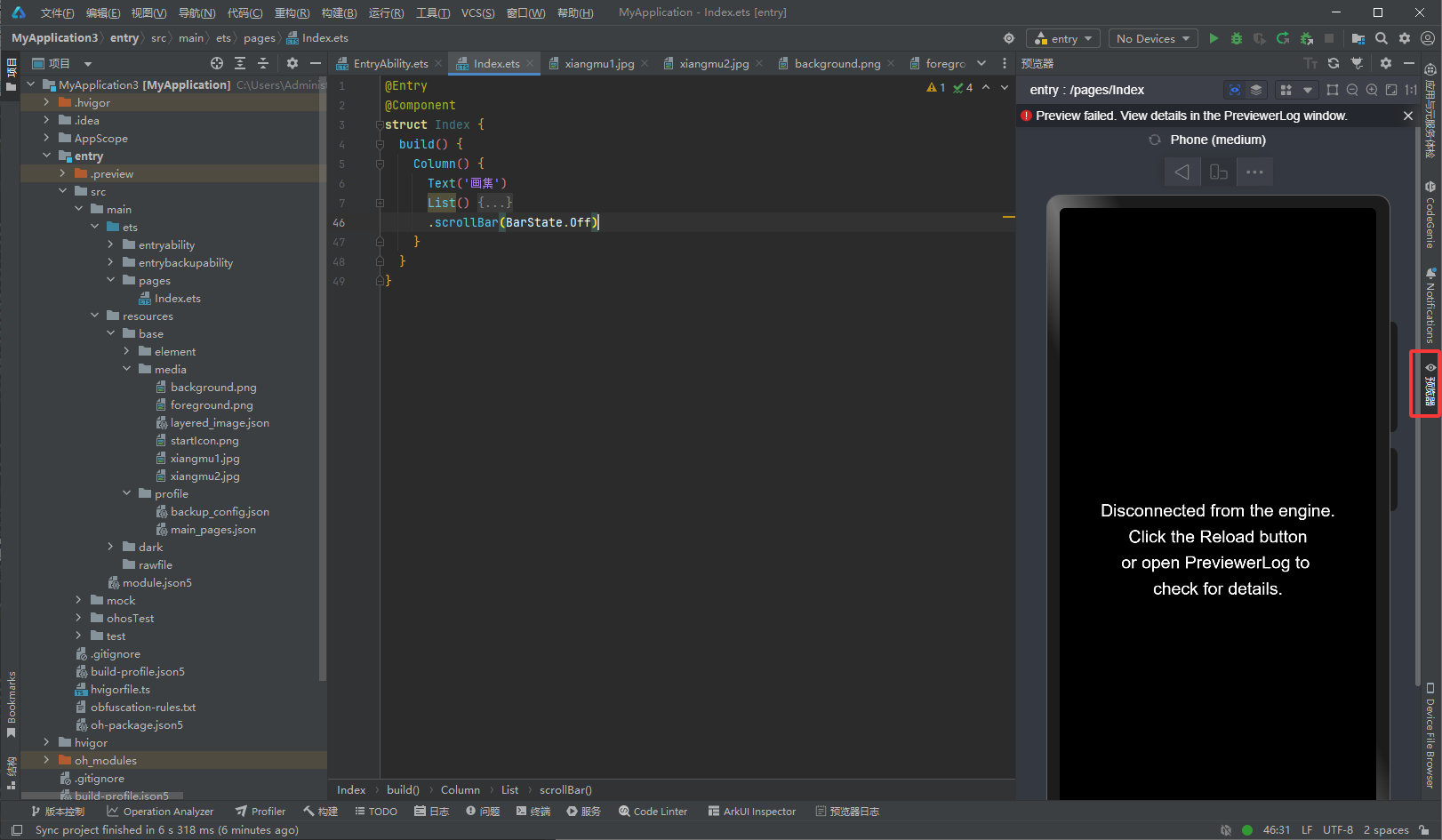
Task: Select opened file locate icon in project panel
Action: point(217,63)
